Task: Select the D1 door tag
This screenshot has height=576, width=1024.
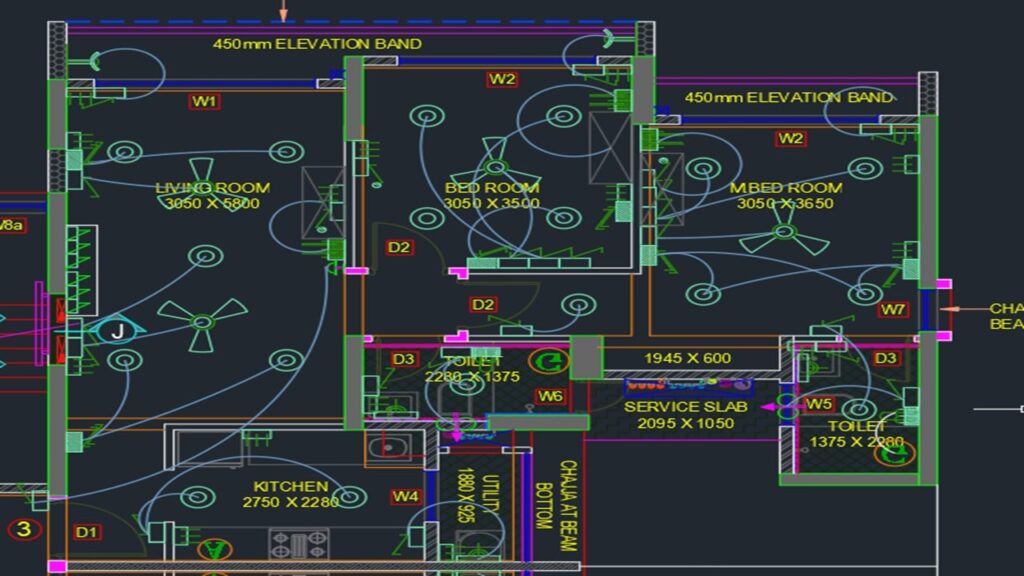Action: tap(87, 532)
